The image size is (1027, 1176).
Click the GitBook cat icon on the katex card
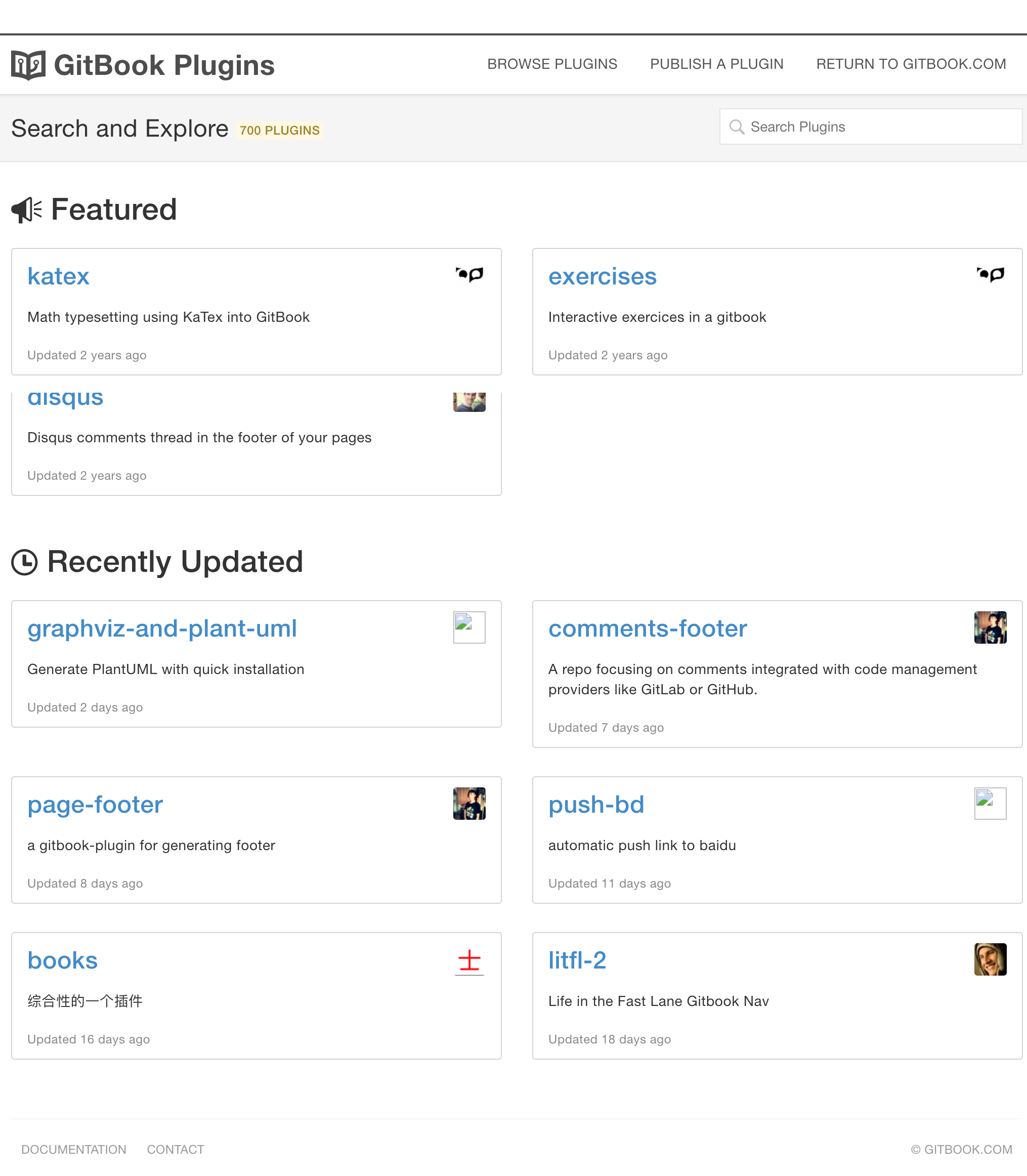click(469, 274)
